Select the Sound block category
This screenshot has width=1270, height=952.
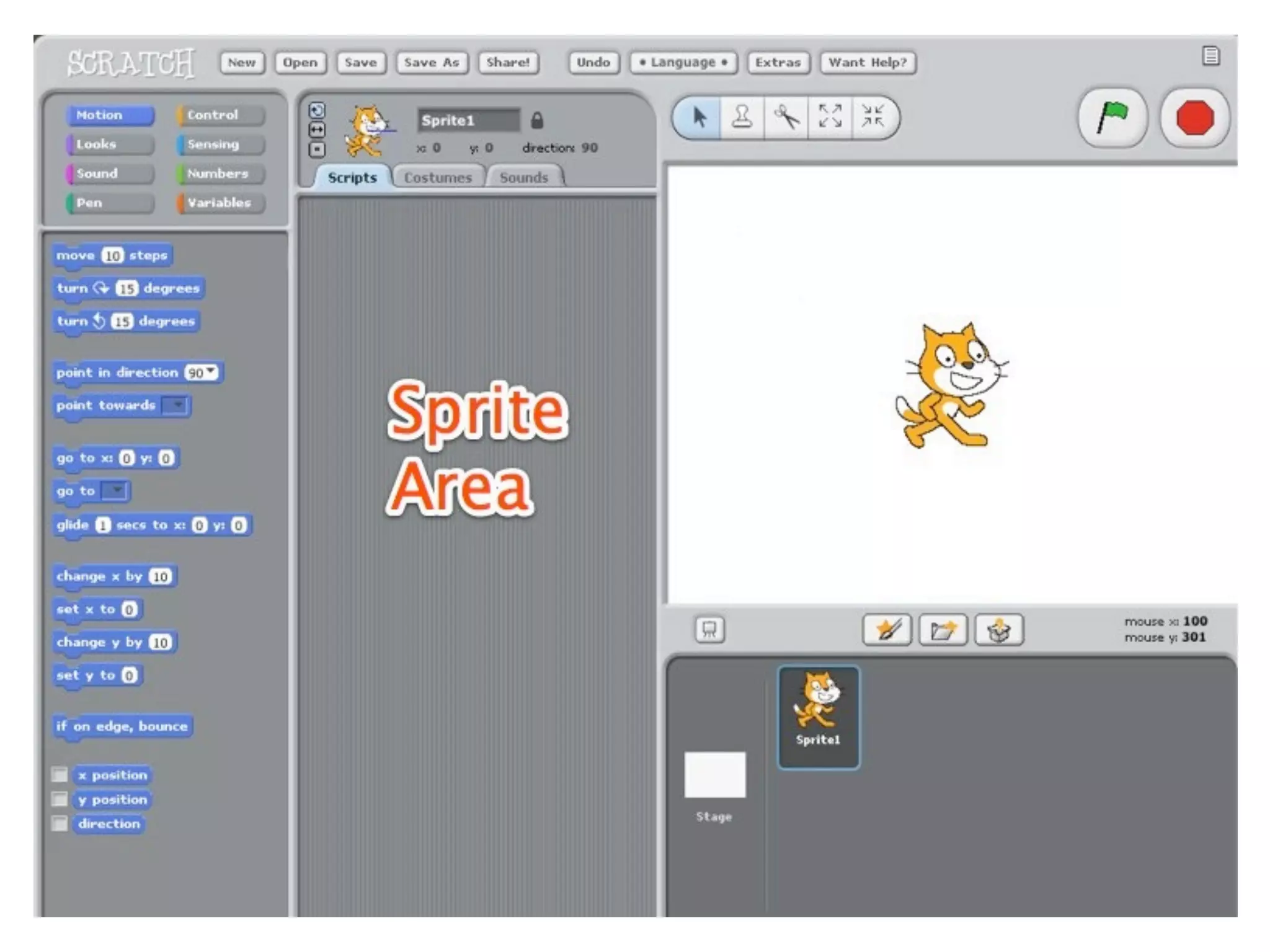coord(110,174)
